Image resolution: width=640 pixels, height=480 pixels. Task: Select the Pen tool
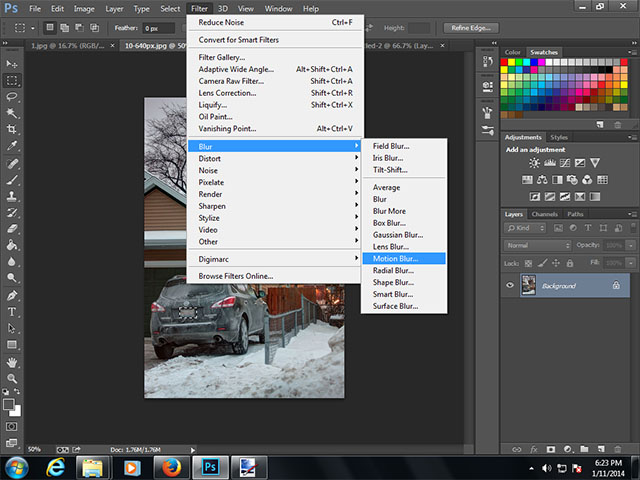tap(12, 295)
